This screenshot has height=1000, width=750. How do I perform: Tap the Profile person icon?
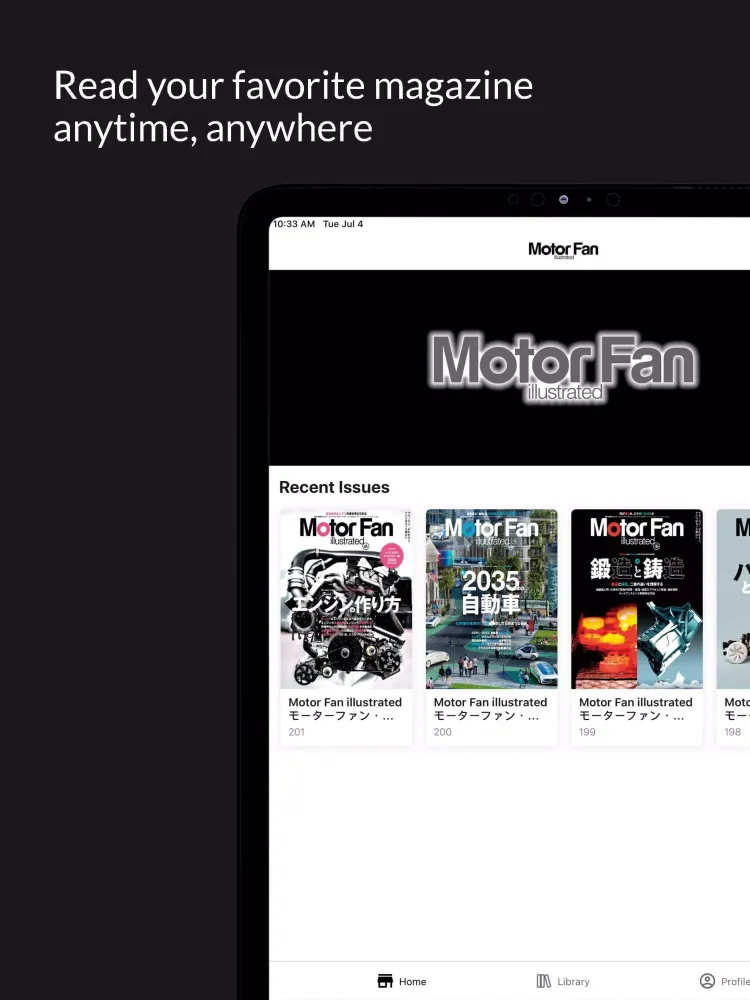click(707, 981)
